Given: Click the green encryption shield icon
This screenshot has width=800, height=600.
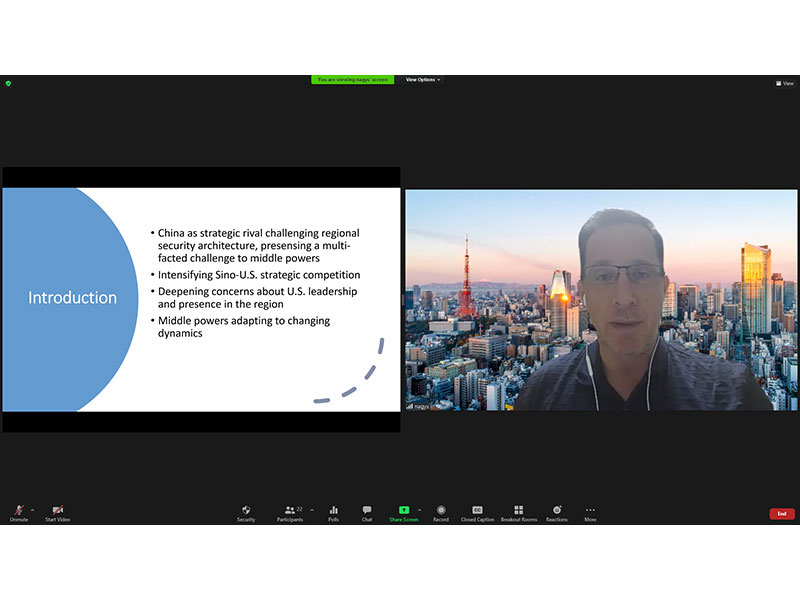Looking at the screenshot, I should (x=8, y=83).
